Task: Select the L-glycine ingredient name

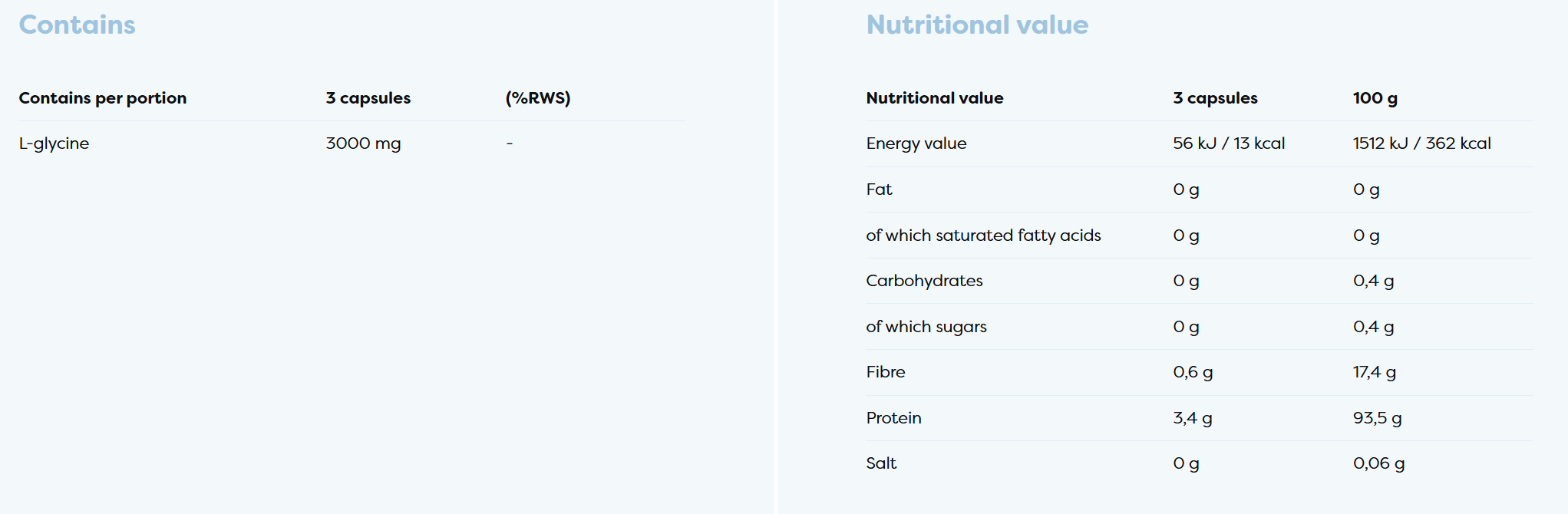Action: pos(54,143)
